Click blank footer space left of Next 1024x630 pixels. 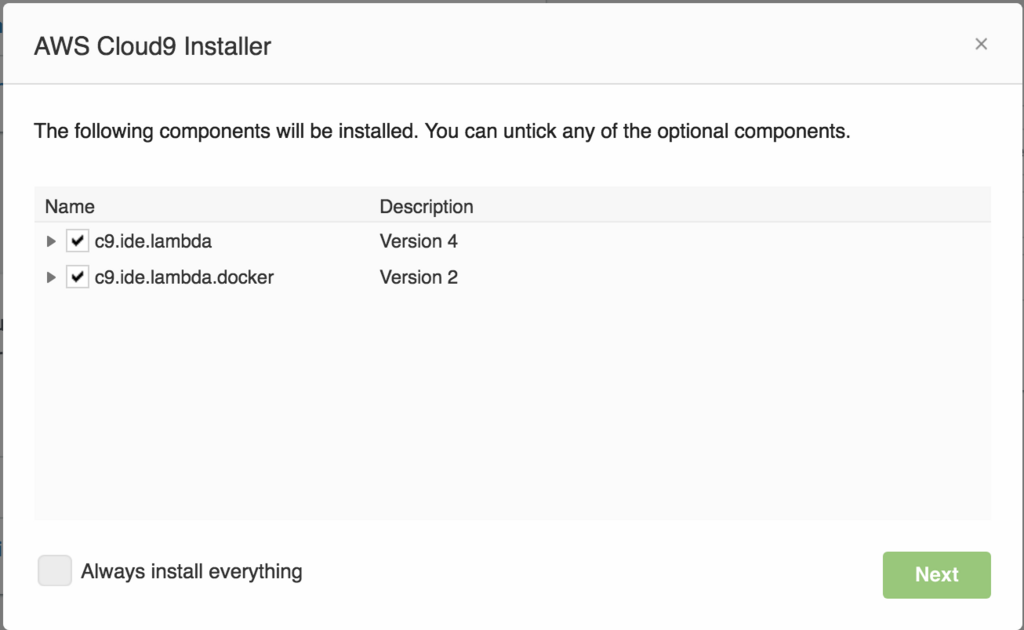(600, 575)
